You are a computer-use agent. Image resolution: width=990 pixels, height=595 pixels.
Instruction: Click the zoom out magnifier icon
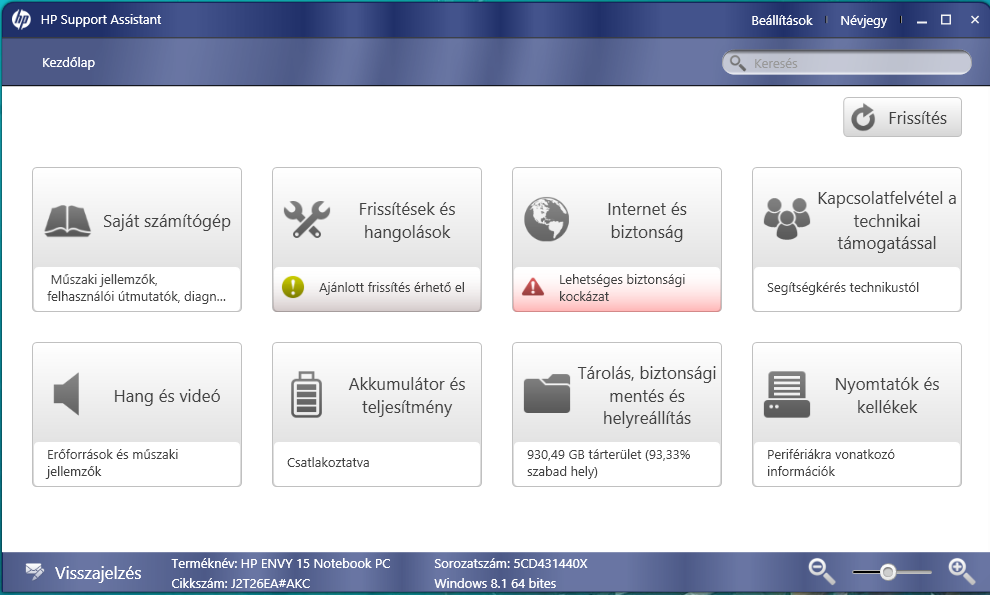[x=821, y=572]
